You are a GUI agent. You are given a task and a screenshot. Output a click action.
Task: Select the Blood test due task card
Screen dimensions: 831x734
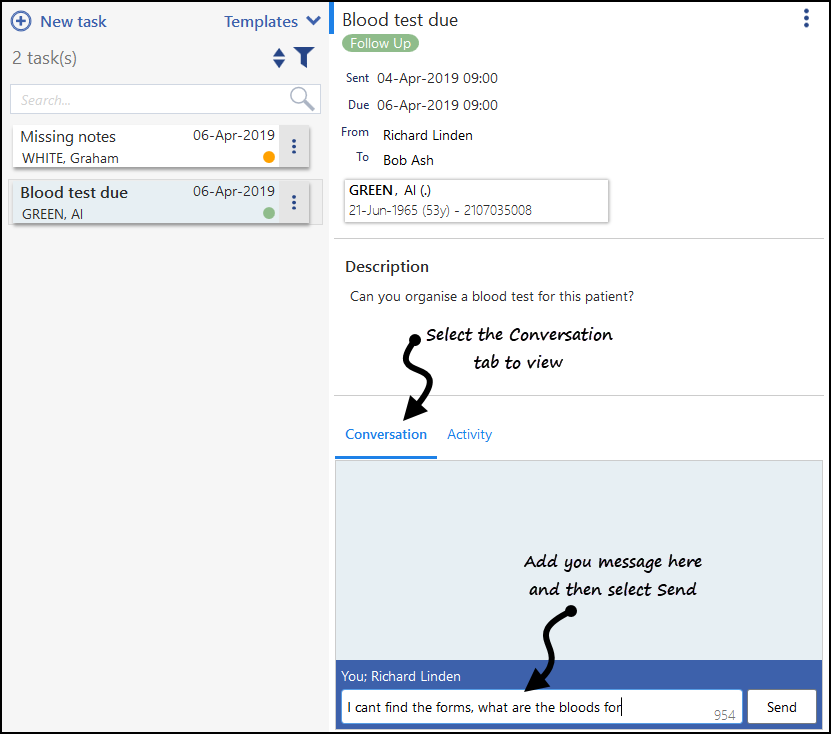(x=146, y=202)
